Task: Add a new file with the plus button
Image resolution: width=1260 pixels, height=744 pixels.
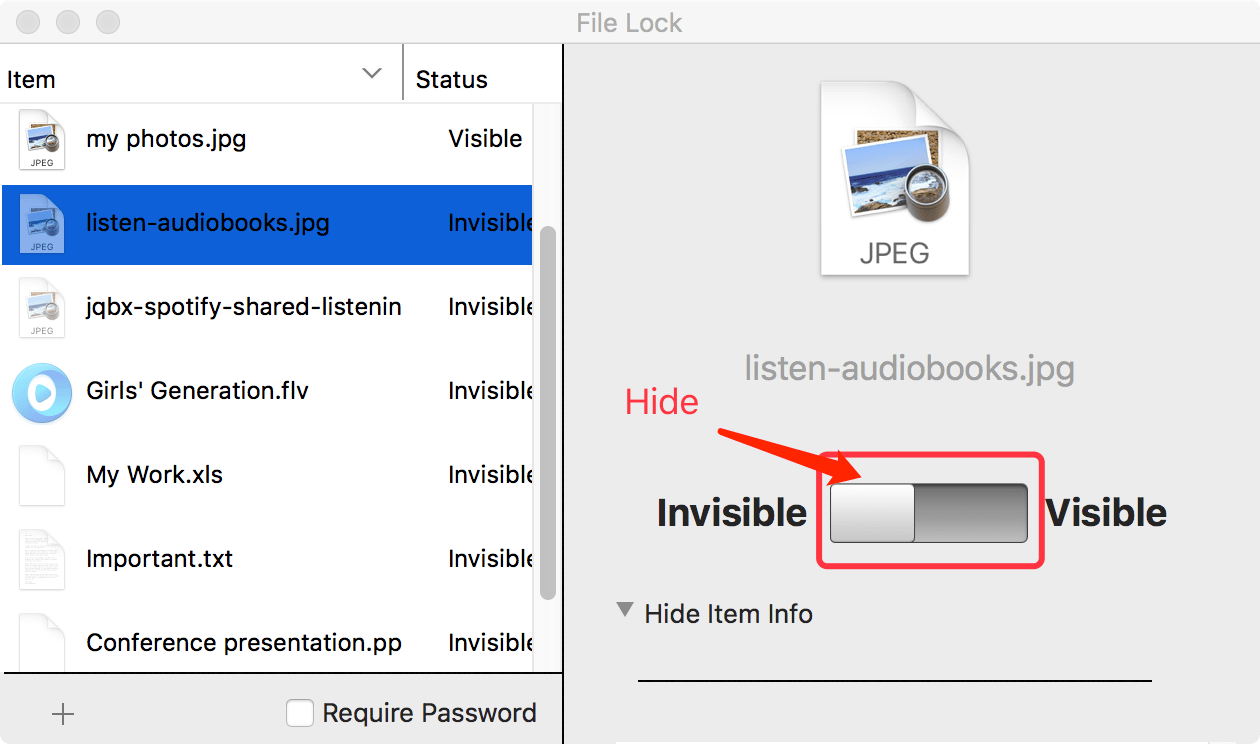Action: (x=62, y=713)
